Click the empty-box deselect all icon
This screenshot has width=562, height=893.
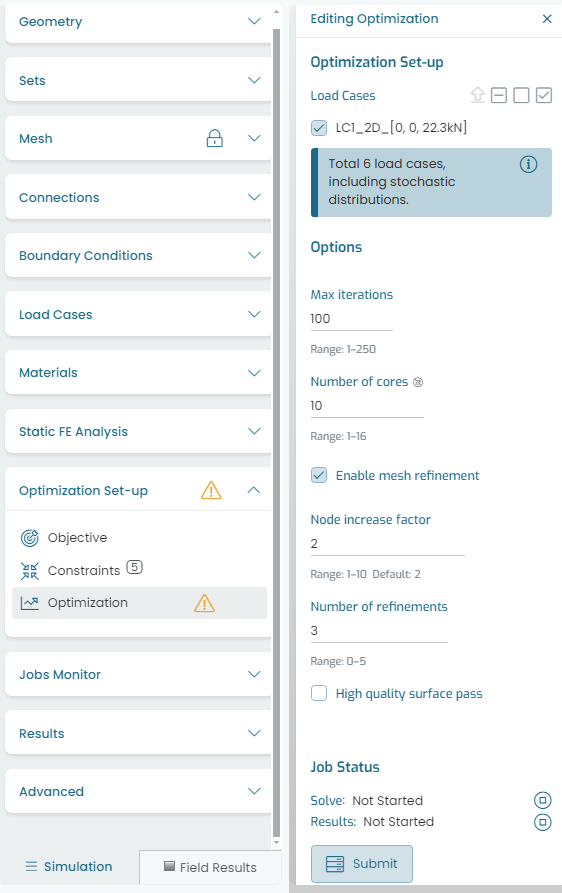point(521,95)
